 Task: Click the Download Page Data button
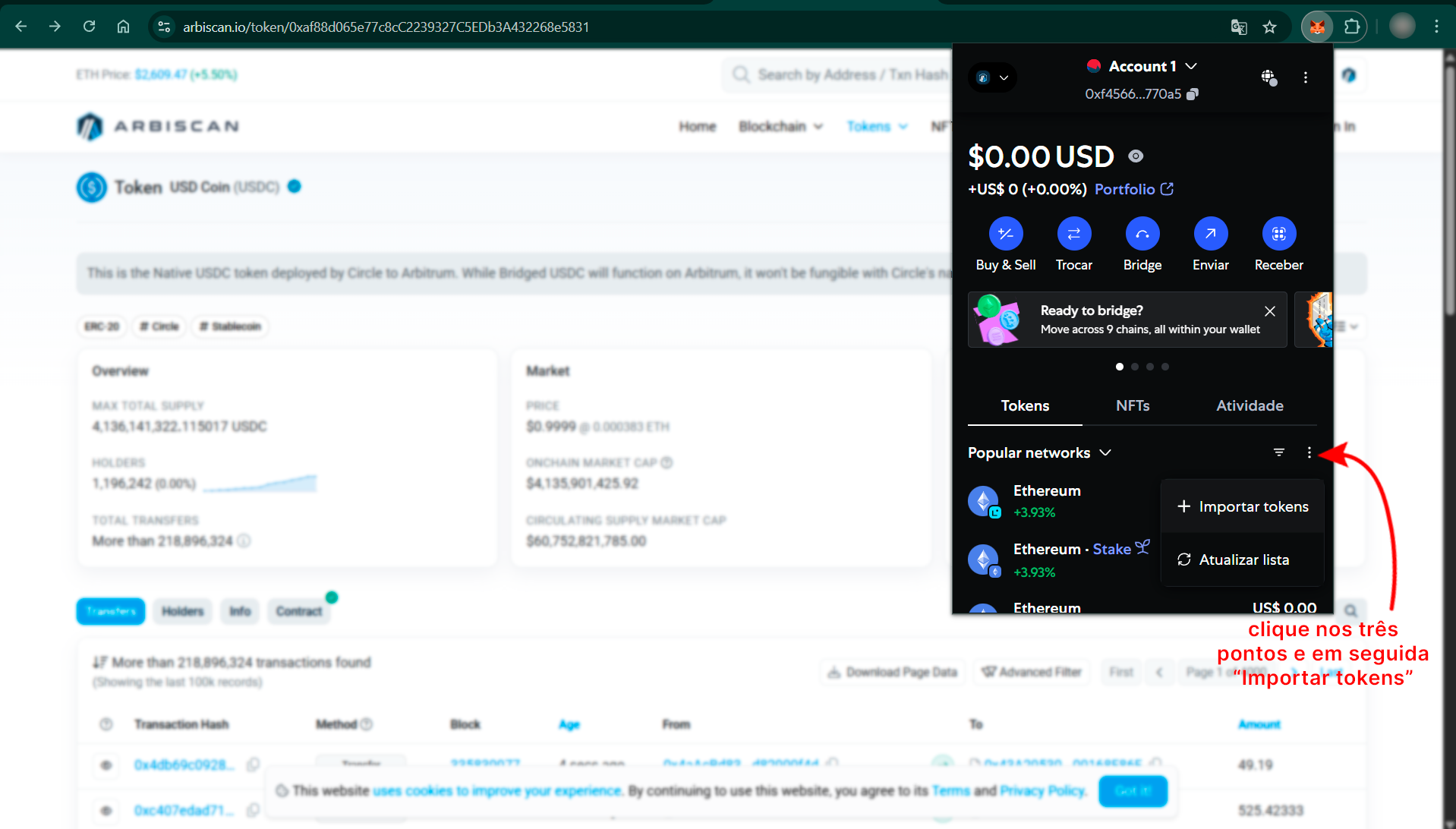892,672
